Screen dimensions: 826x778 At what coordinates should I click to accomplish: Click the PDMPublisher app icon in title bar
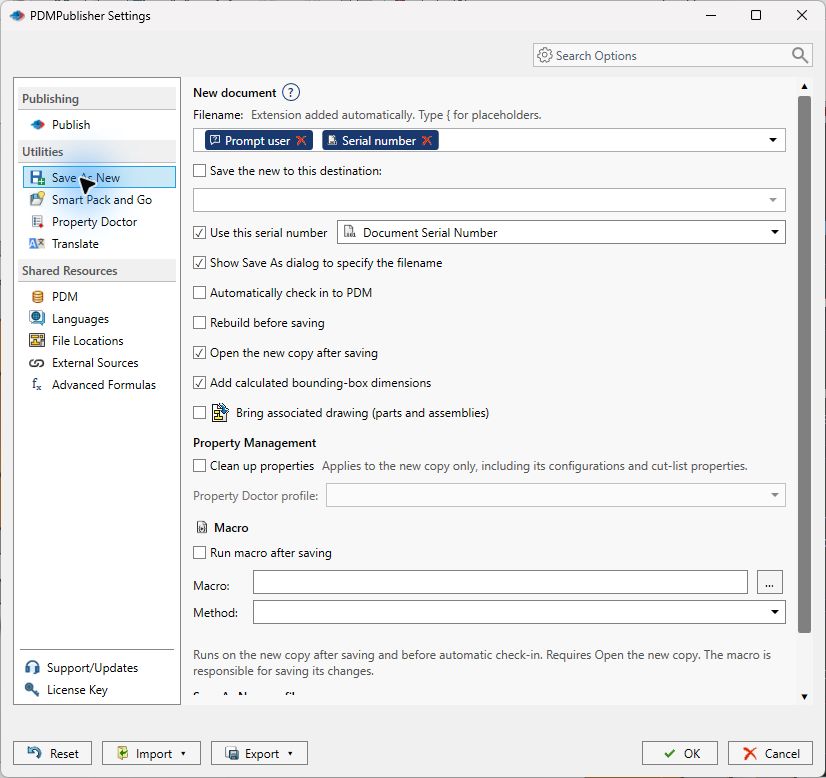[x=17, y=16]
